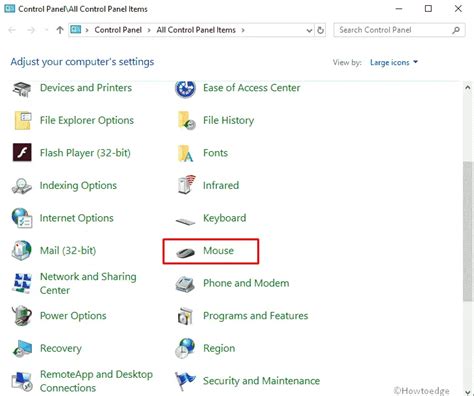Select the All Control Panel Items breadcrumb
Viewport: 474px width, 396px height.
tap(196, 30)
